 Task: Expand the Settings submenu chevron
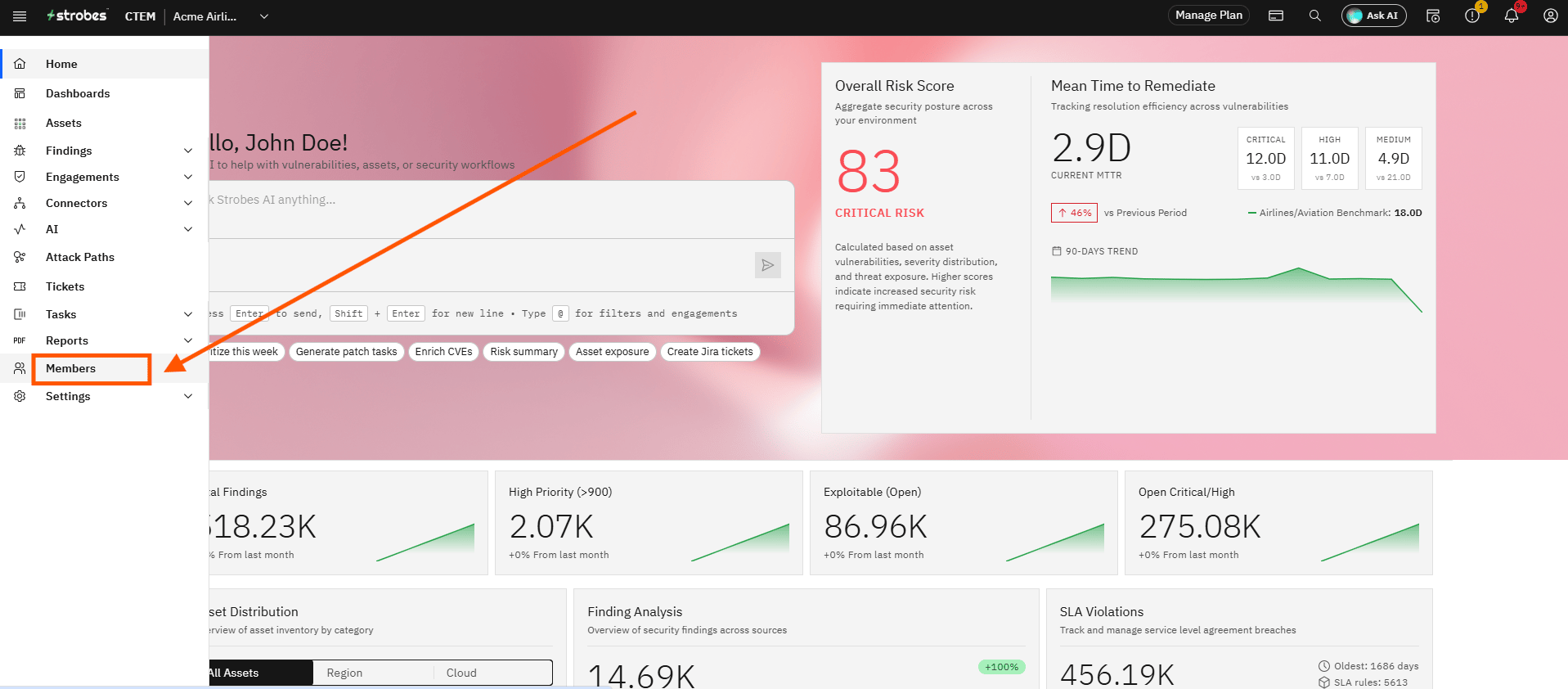pyautogui.click(x=188, y=396)
